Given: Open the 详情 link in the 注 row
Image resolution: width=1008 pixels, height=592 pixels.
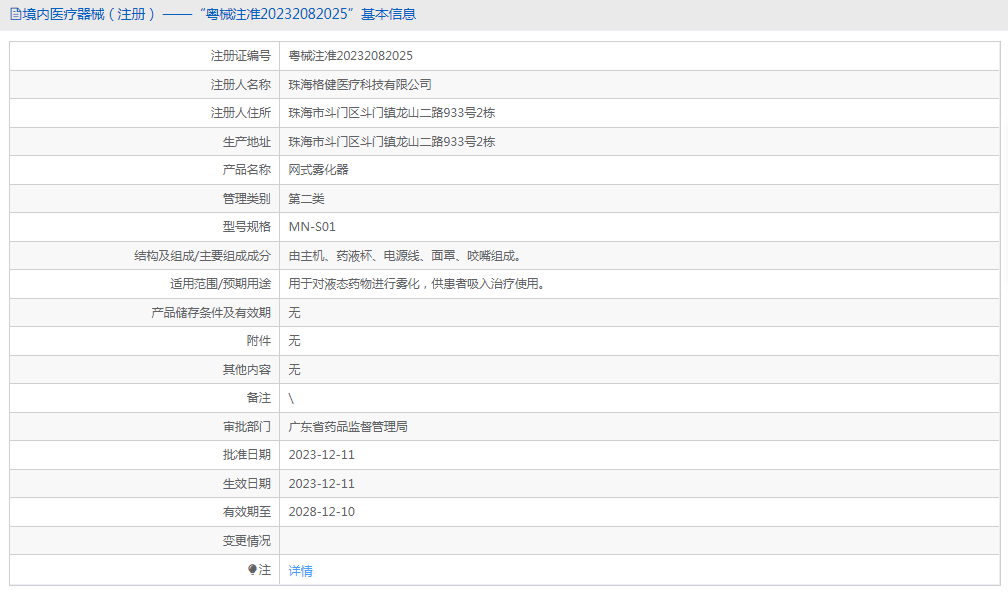Looking at the screenshot, I should click(300, 571).
